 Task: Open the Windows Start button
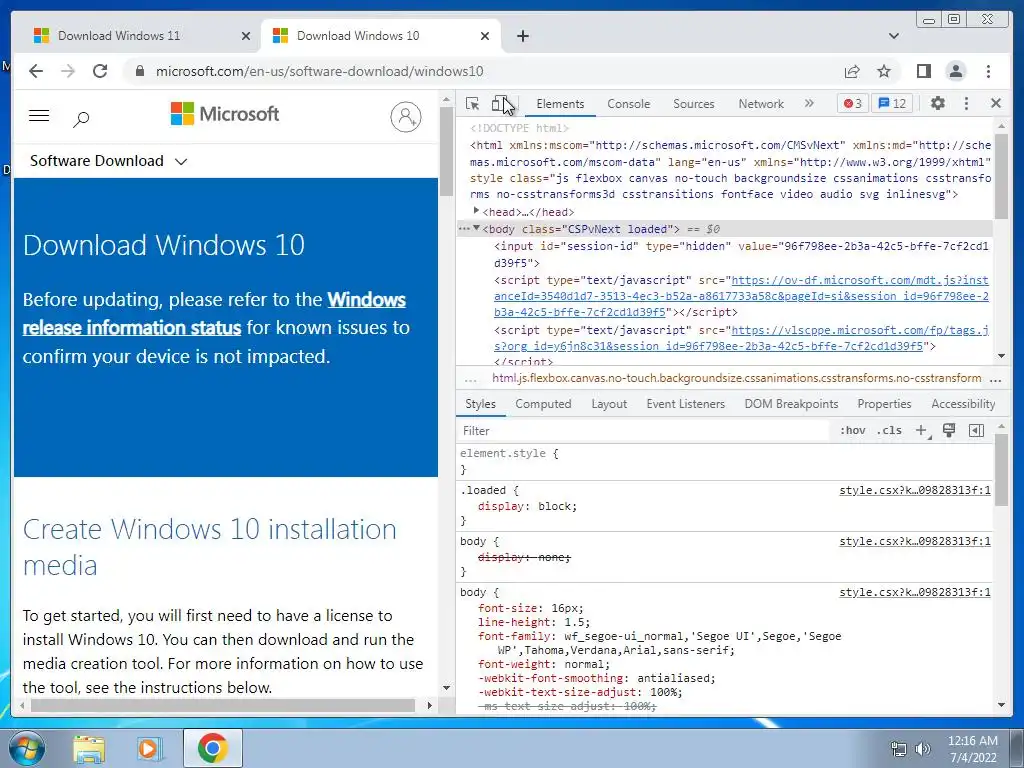click(x=27, y=748)
